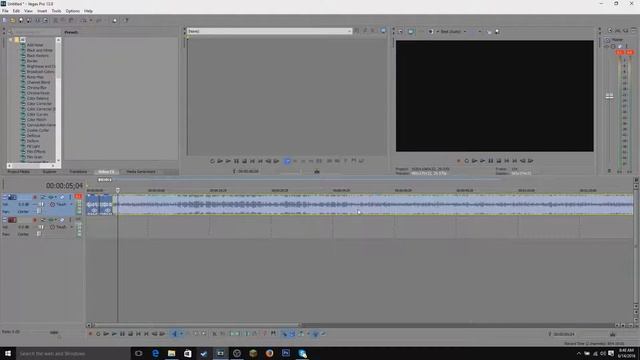Viewport: 640px width, 360px height.
Task: Click the Open project folder icon
Action: (13, 20)
